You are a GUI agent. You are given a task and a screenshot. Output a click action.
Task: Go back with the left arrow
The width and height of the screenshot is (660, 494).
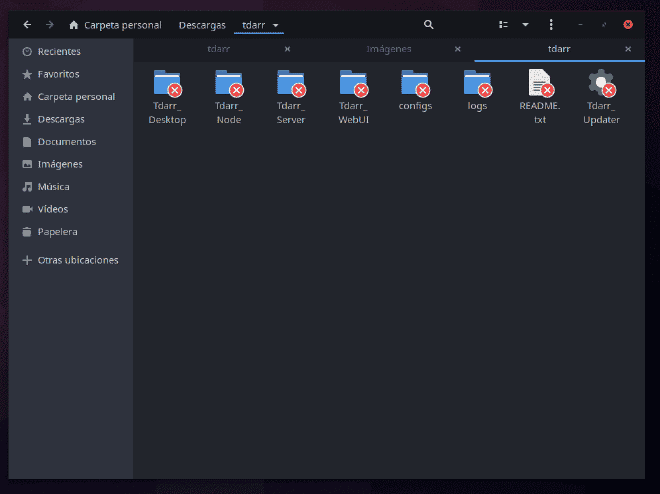point(27,25)
